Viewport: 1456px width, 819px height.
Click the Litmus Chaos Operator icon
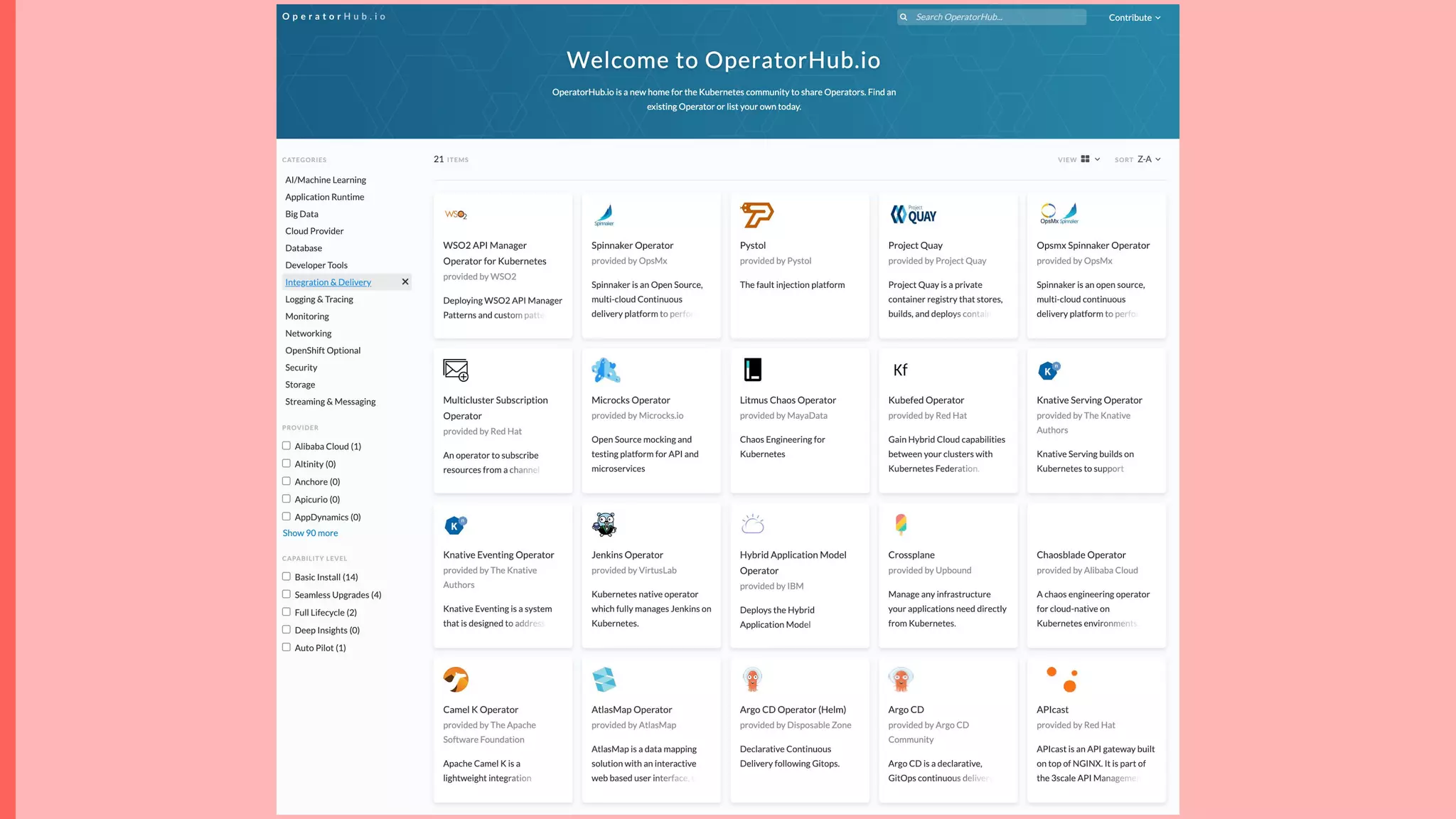coord(752,370)
